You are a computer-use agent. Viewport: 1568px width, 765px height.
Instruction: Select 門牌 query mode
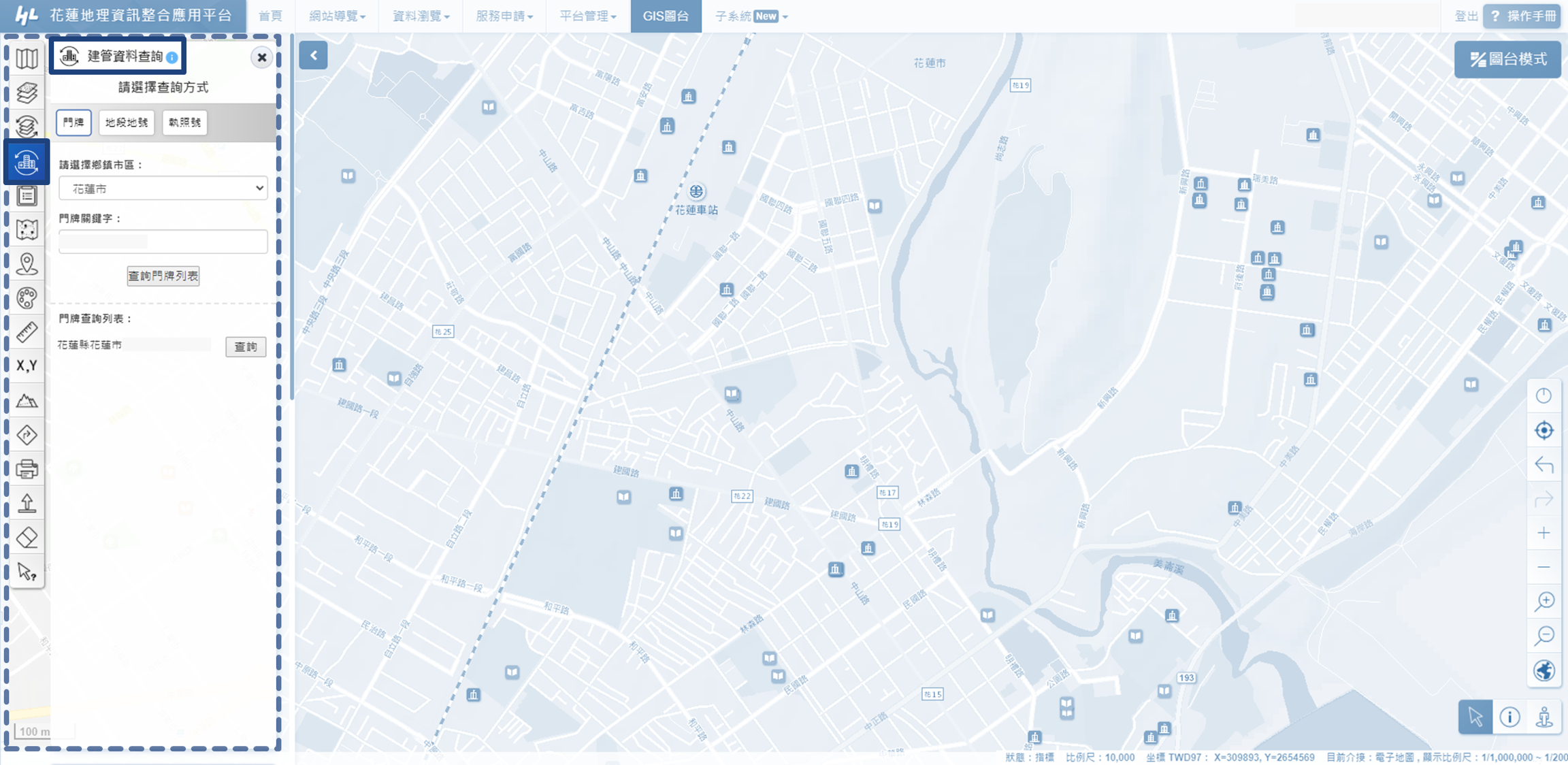click(73, 123)
